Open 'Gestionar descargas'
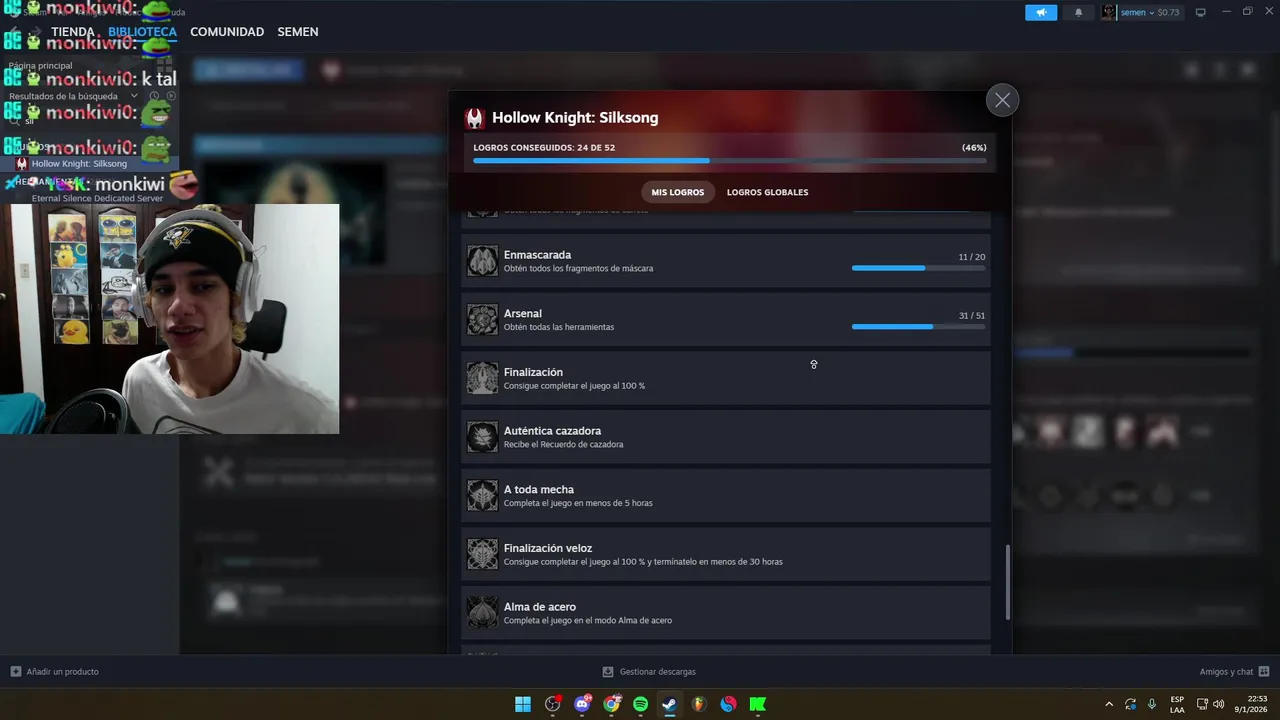This screenshot has height=720, width=1280. (657, 672)
